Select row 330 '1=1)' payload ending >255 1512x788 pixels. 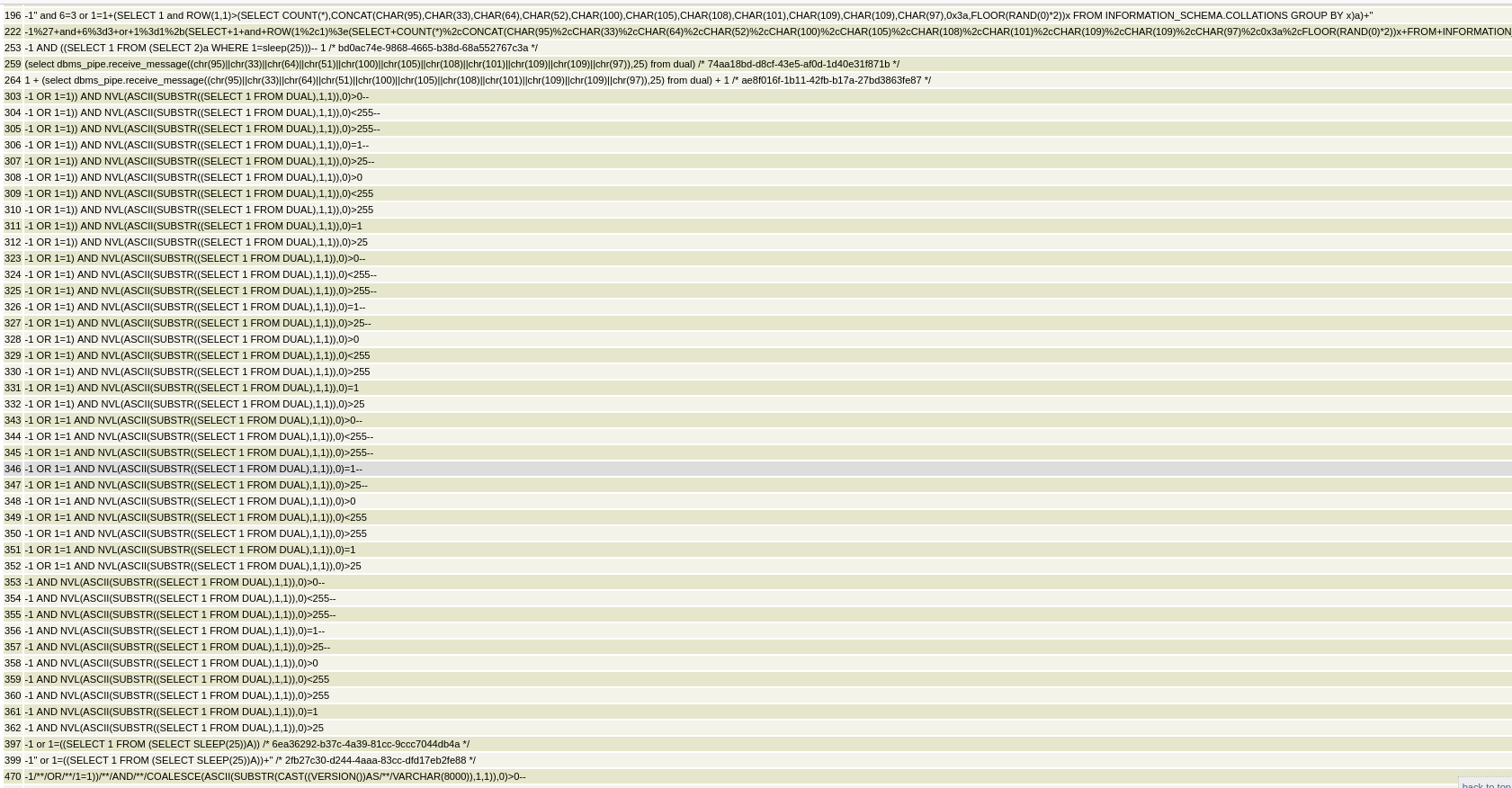tap(197, 372)
